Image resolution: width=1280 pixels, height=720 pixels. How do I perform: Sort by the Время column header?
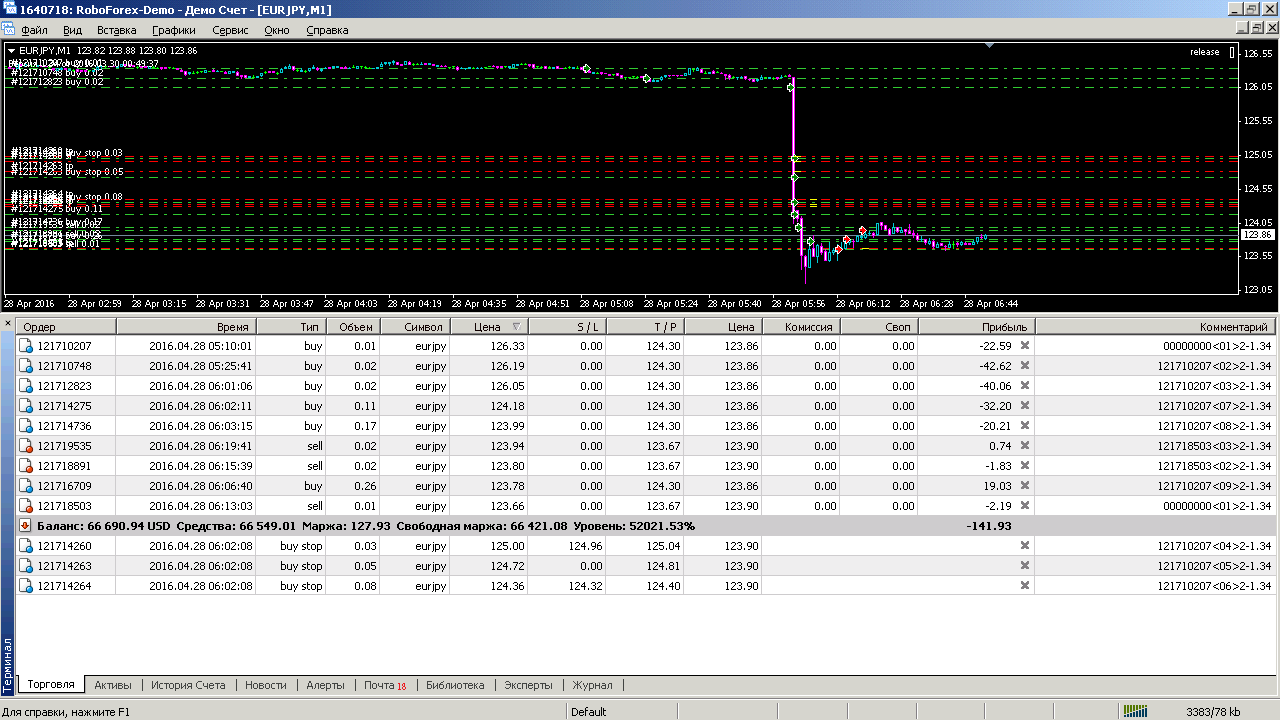pos(186,326)
